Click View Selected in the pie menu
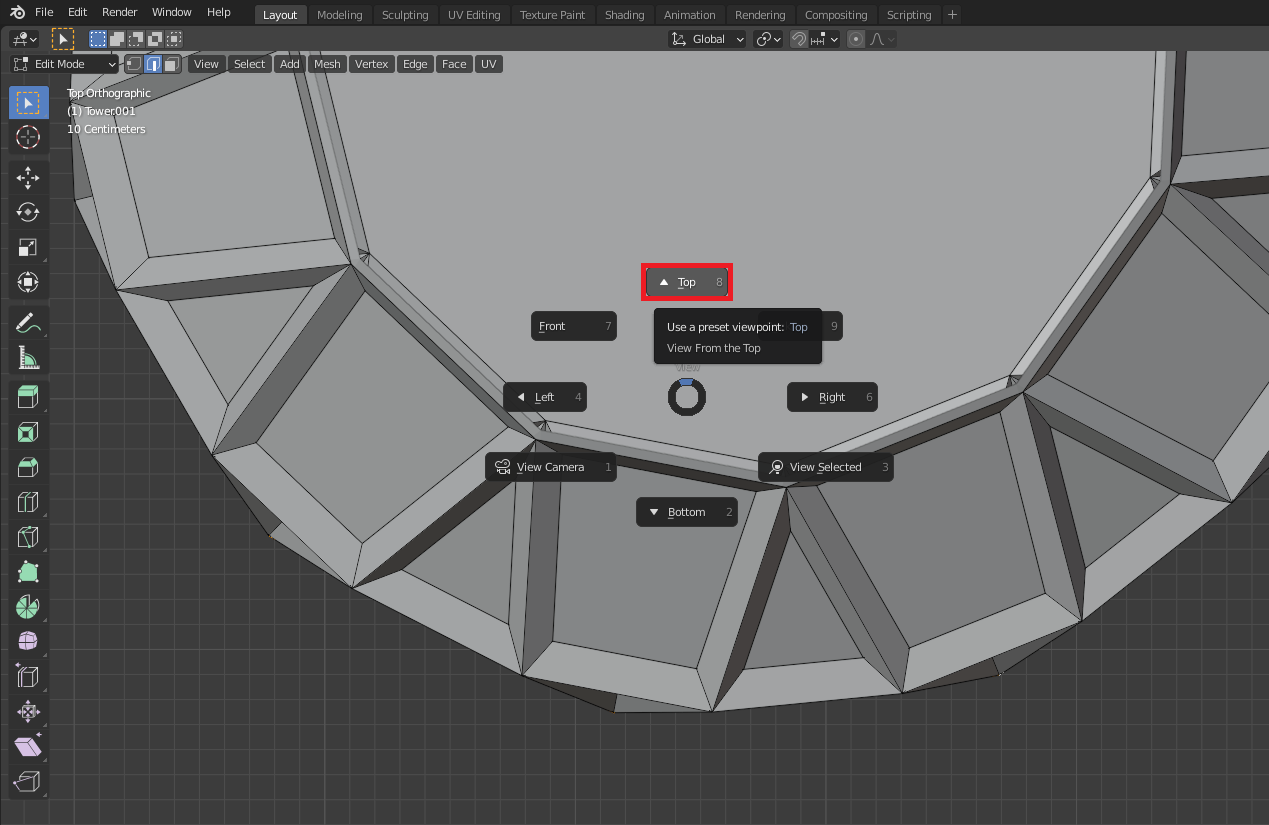The height and width of the screenshot is (825, 1269). coord(825,467)
